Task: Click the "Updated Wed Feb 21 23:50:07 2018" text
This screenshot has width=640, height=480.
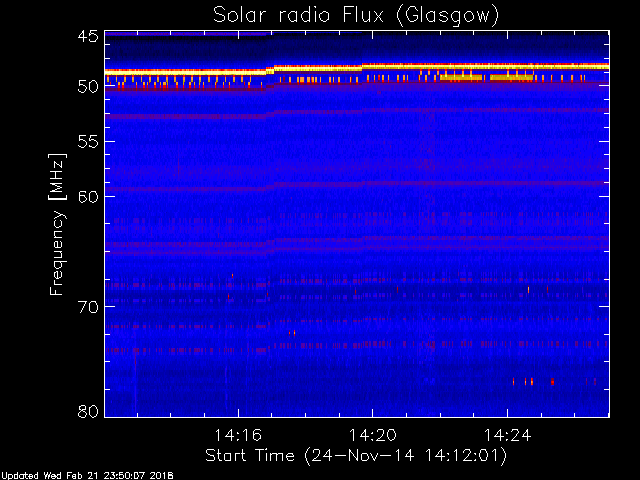Action: [87, 476]
